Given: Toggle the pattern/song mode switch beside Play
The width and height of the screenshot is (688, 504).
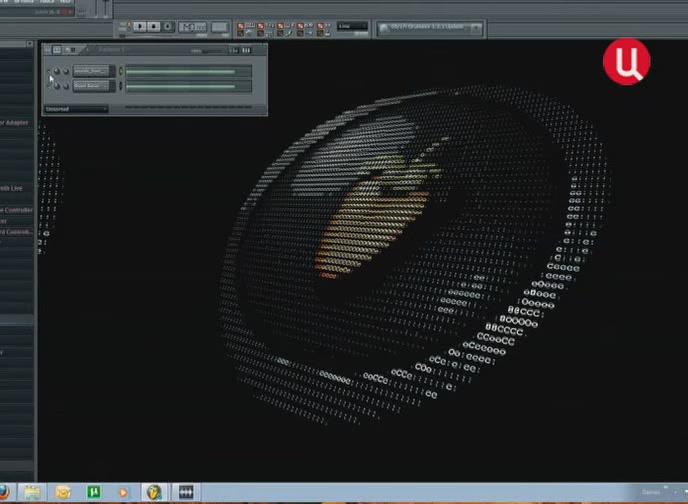Looking at the screenshot, I should point(127,26).
